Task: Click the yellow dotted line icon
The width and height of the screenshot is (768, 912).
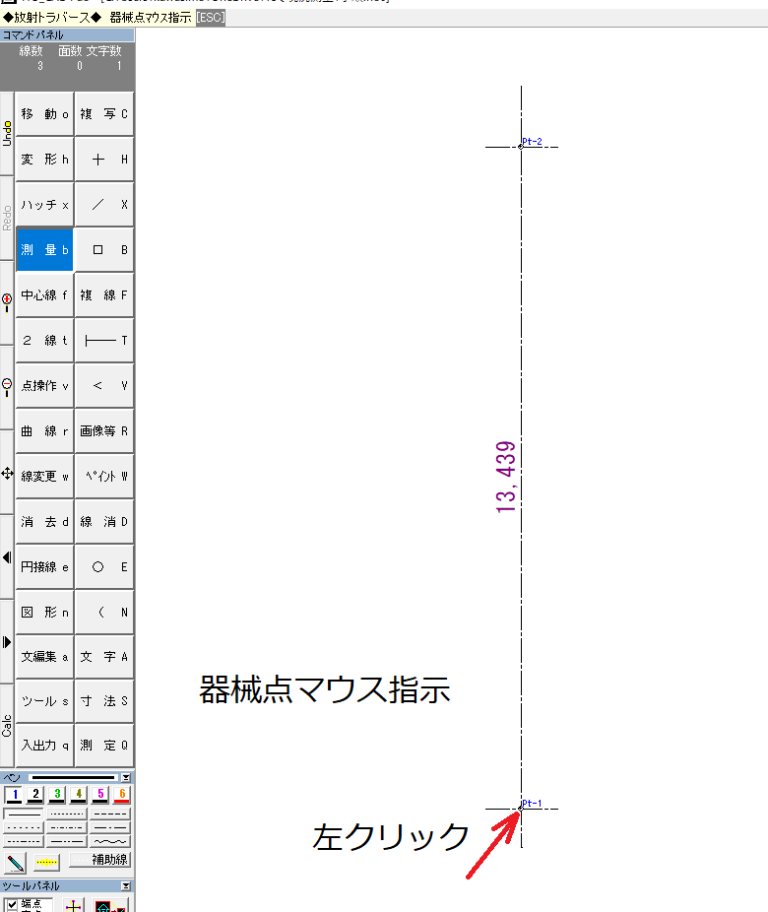Action: click(47, 861)
